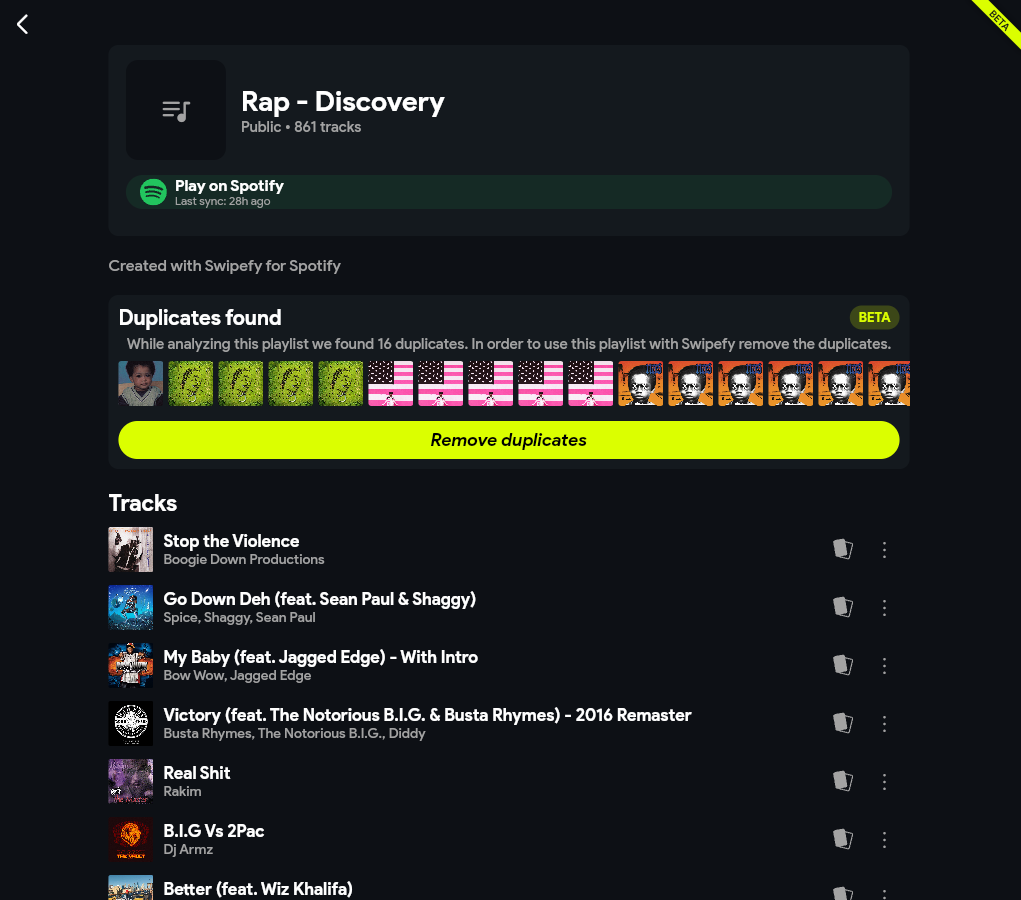Open more options for Go Down Deh
The image size is (1021, 900).
[x=884, y=608]
